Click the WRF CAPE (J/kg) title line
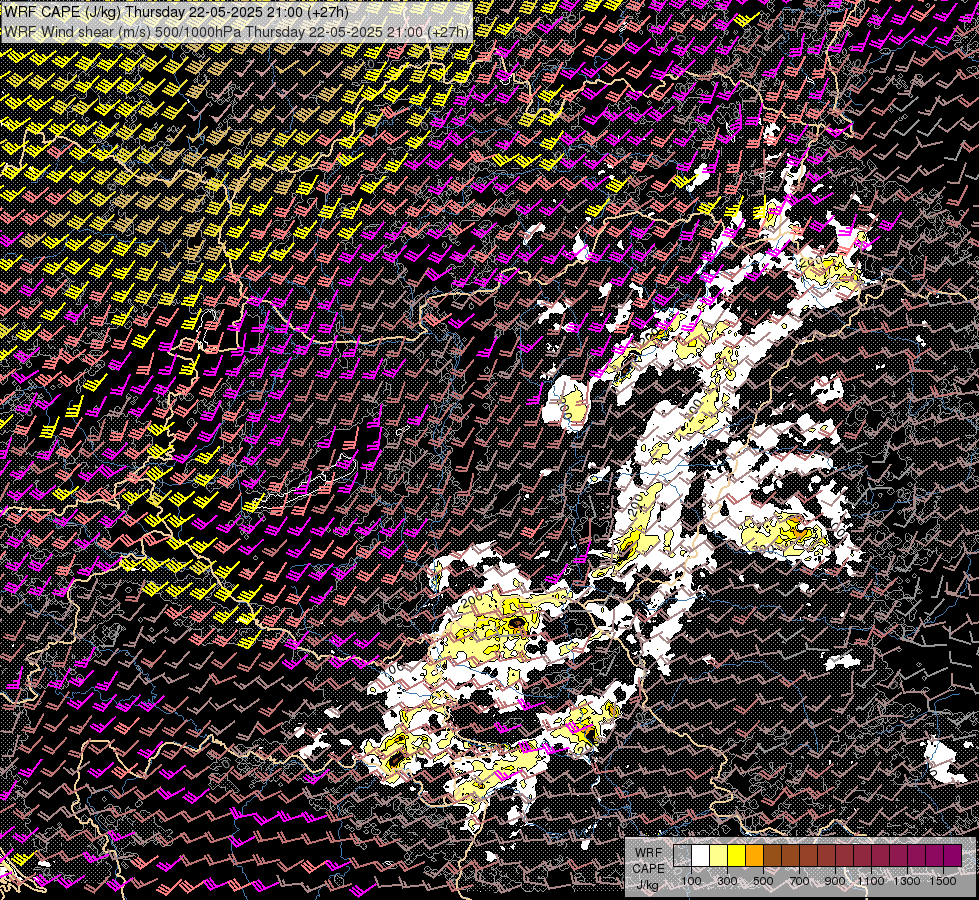This screenshot has width=979, height=900. tap(176, 12)
